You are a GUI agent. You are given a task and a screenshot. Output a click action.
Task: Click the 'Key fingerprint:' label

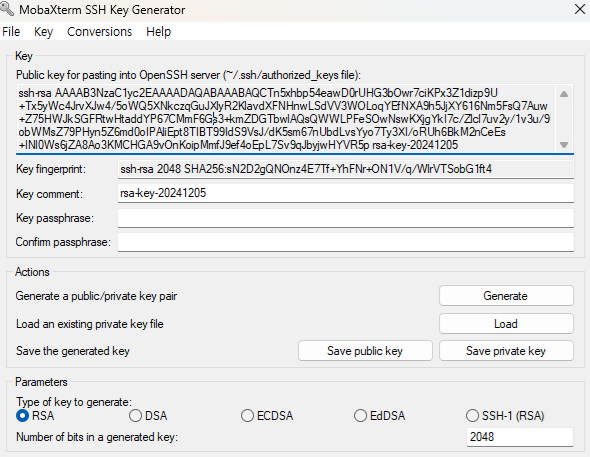(x=51, y=169)
